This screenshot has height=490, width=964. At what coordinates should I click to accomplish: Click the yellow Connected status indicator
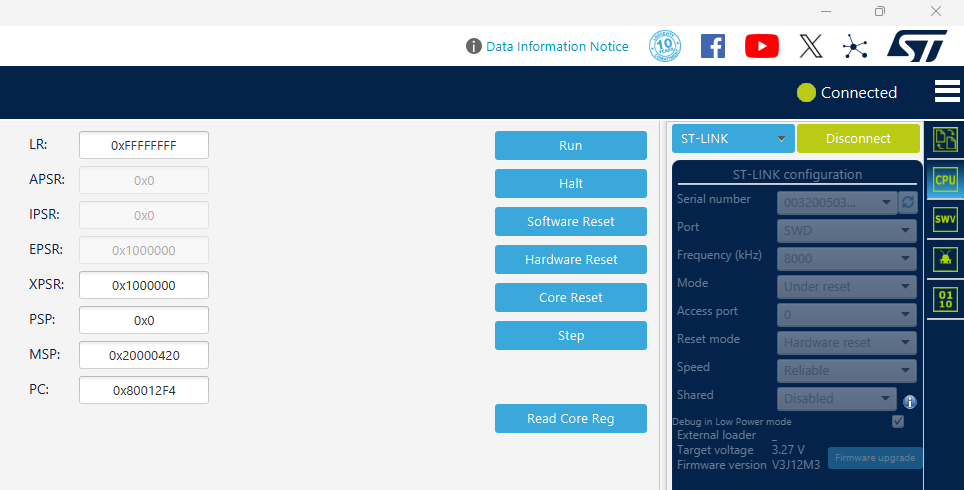(x=806, y=92)
